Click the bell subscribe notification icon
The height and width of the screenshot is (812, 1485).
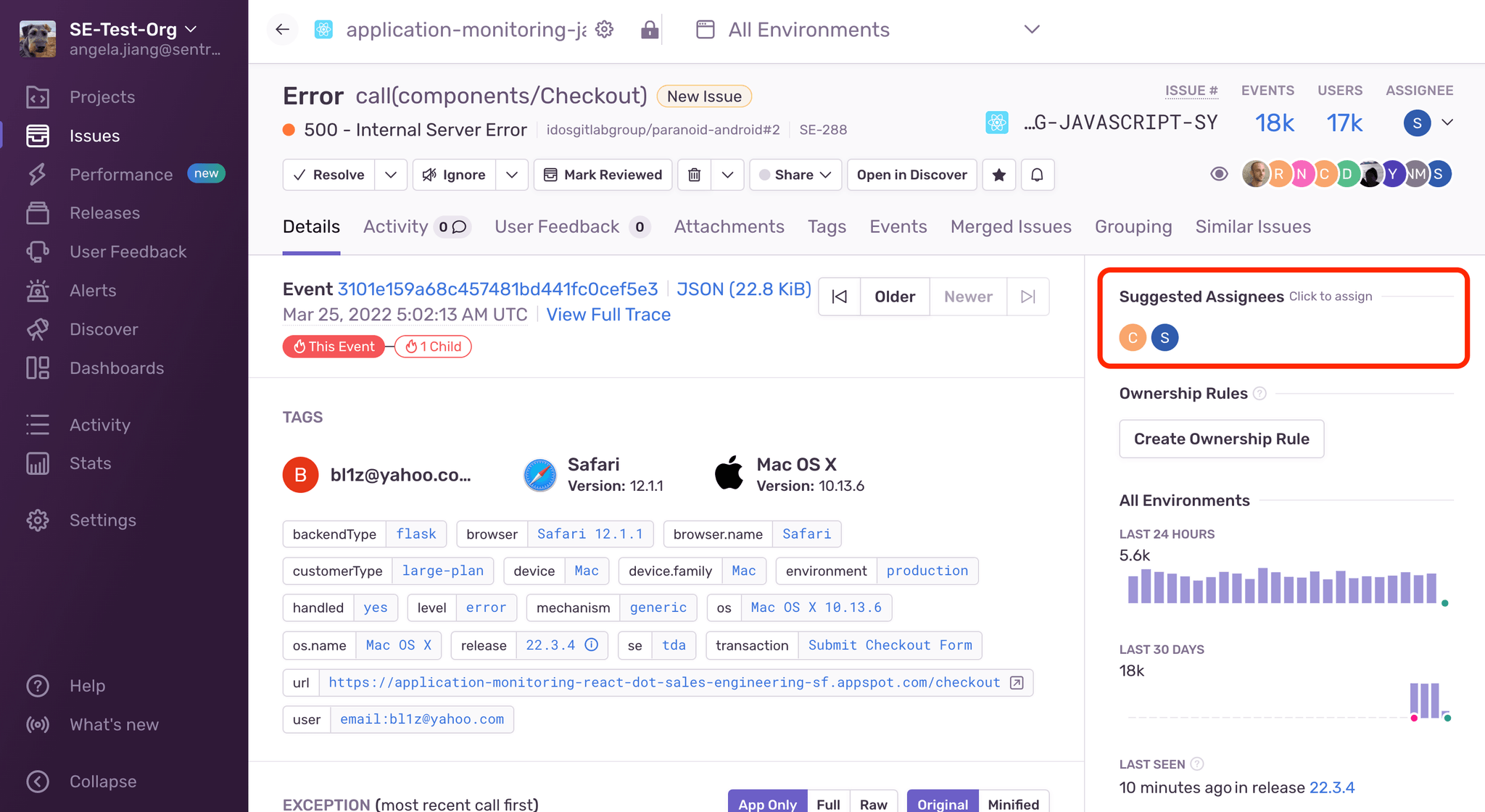(1037, 175)
